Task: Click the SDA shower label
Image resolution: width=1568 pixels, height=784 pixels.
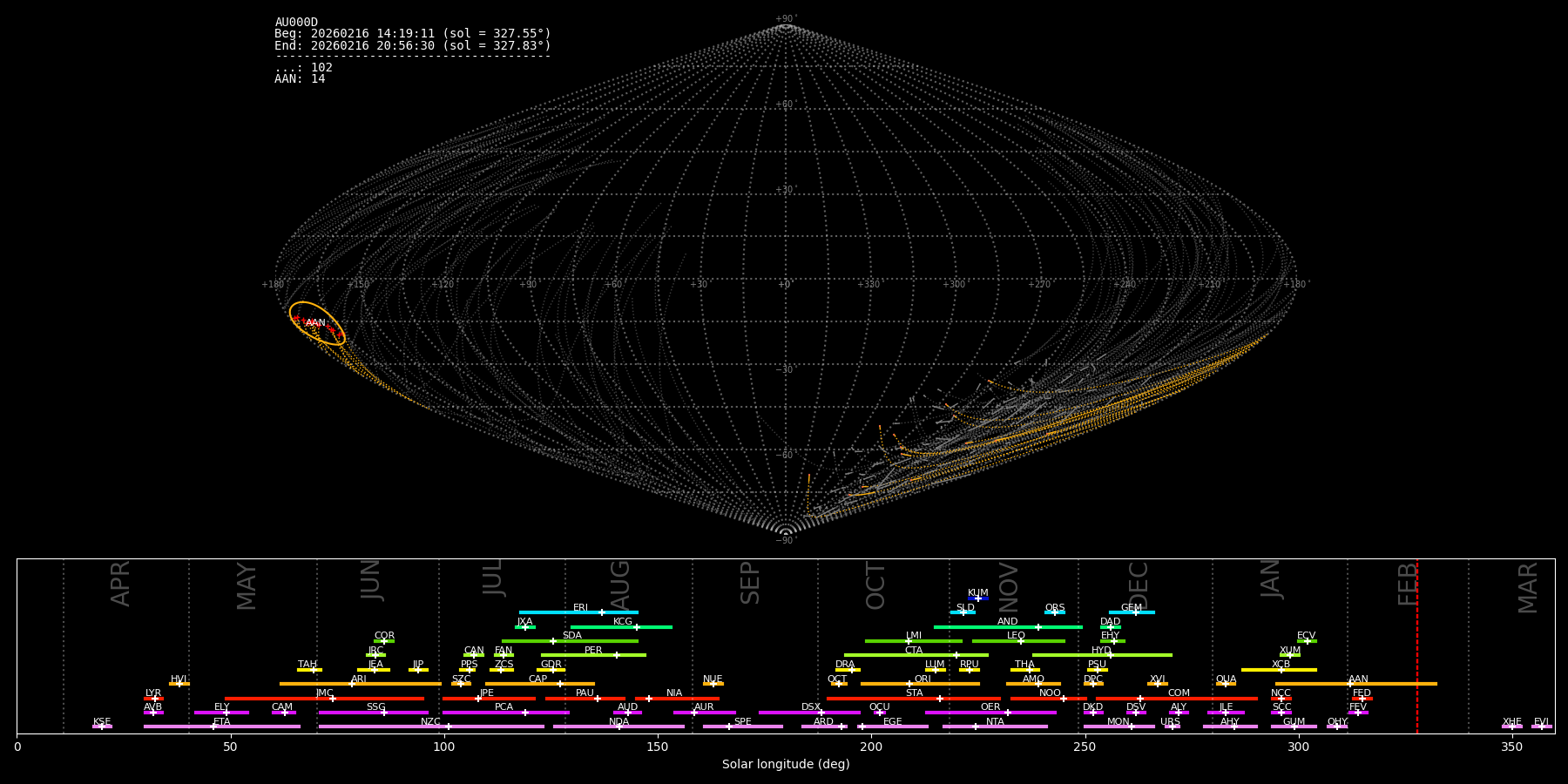Action: 572,636
